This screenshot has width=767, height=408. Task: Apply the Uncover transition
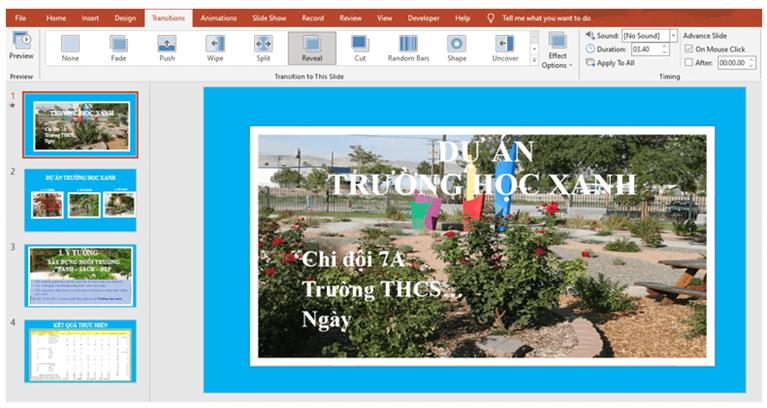(x=505, y=48)
